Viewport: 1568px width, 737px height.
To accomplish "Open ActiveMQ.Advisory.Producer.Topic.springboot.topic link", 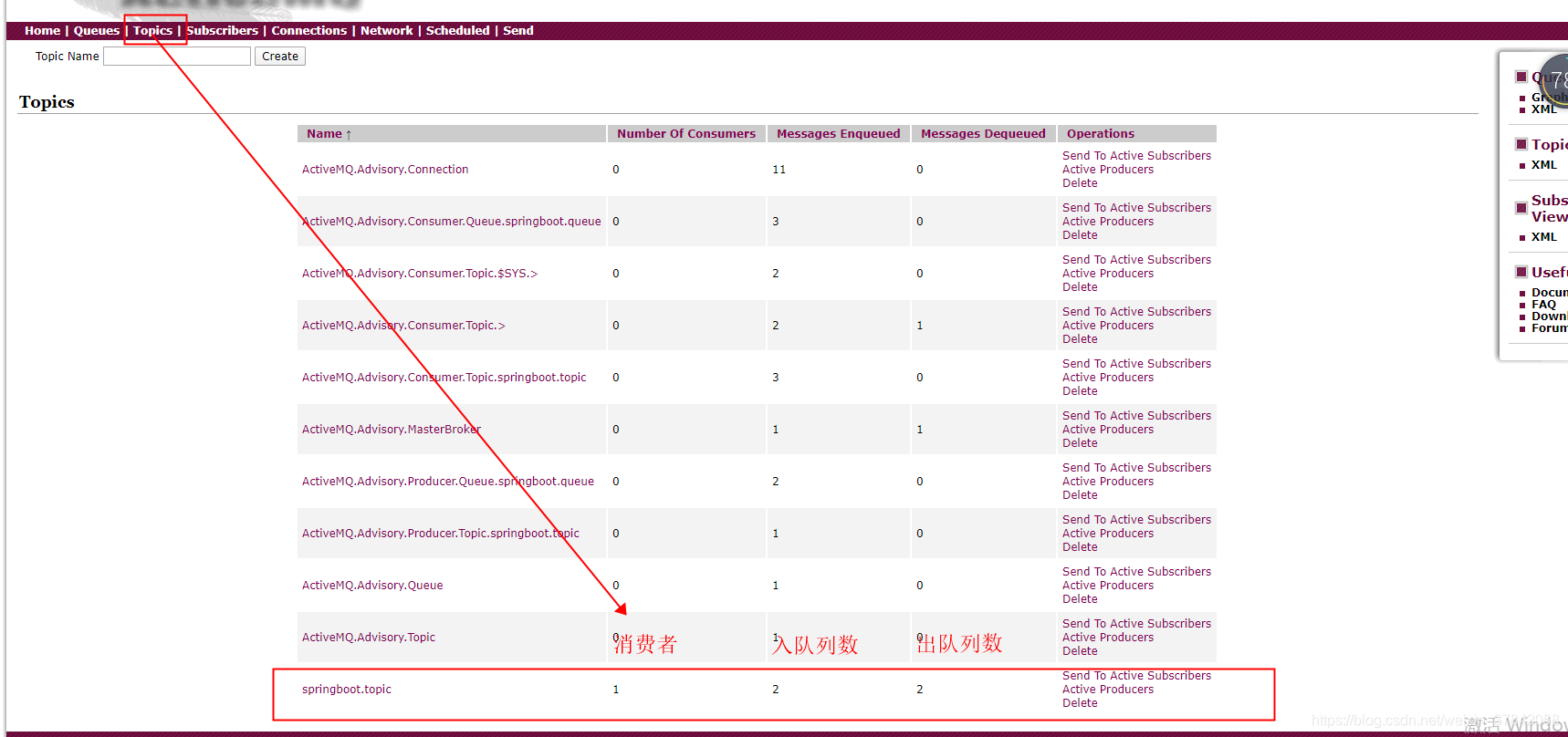I will click(441, 534).
